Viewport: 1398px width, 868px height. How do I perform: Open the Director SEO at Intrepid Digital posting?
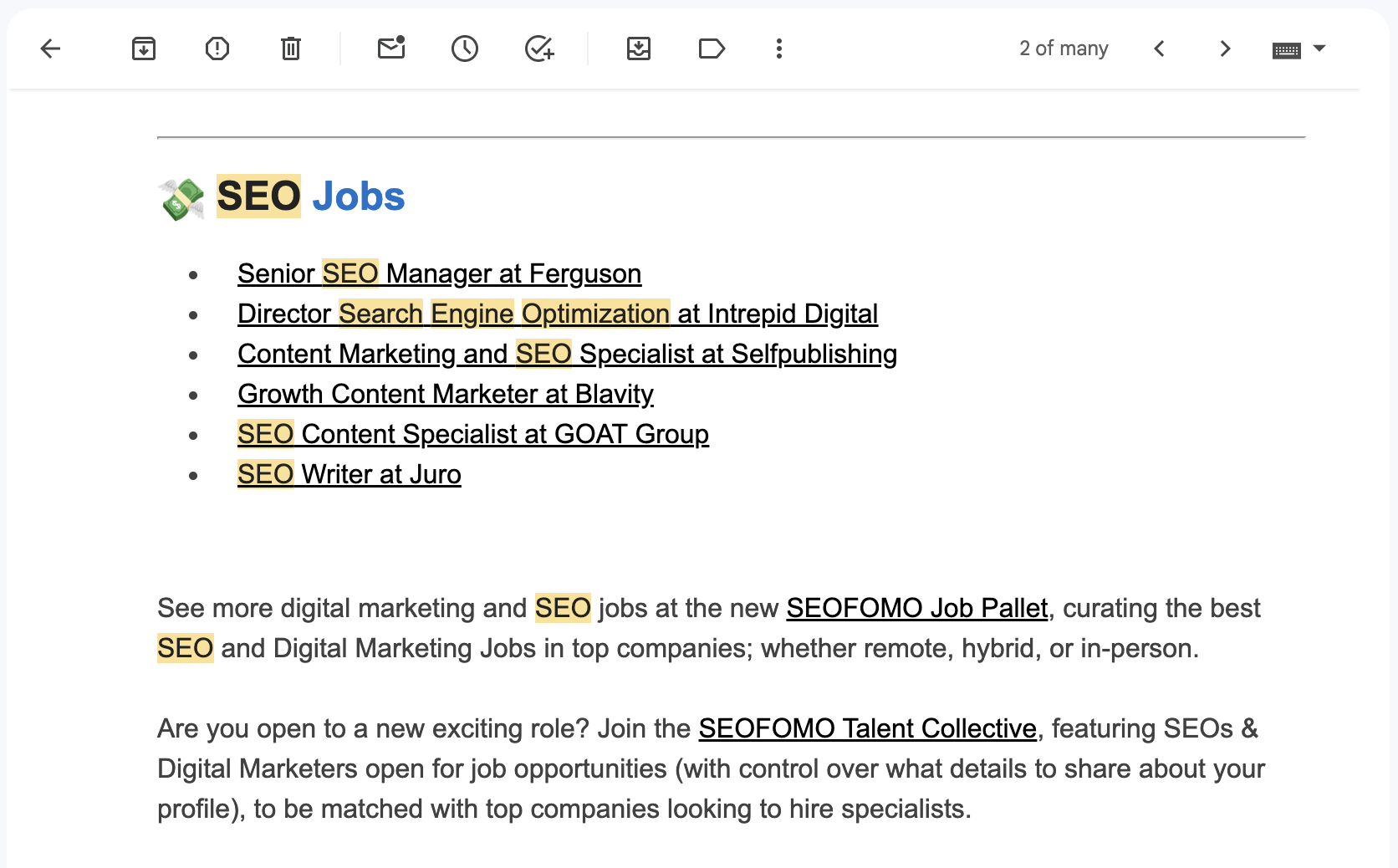tap(557, 314)
